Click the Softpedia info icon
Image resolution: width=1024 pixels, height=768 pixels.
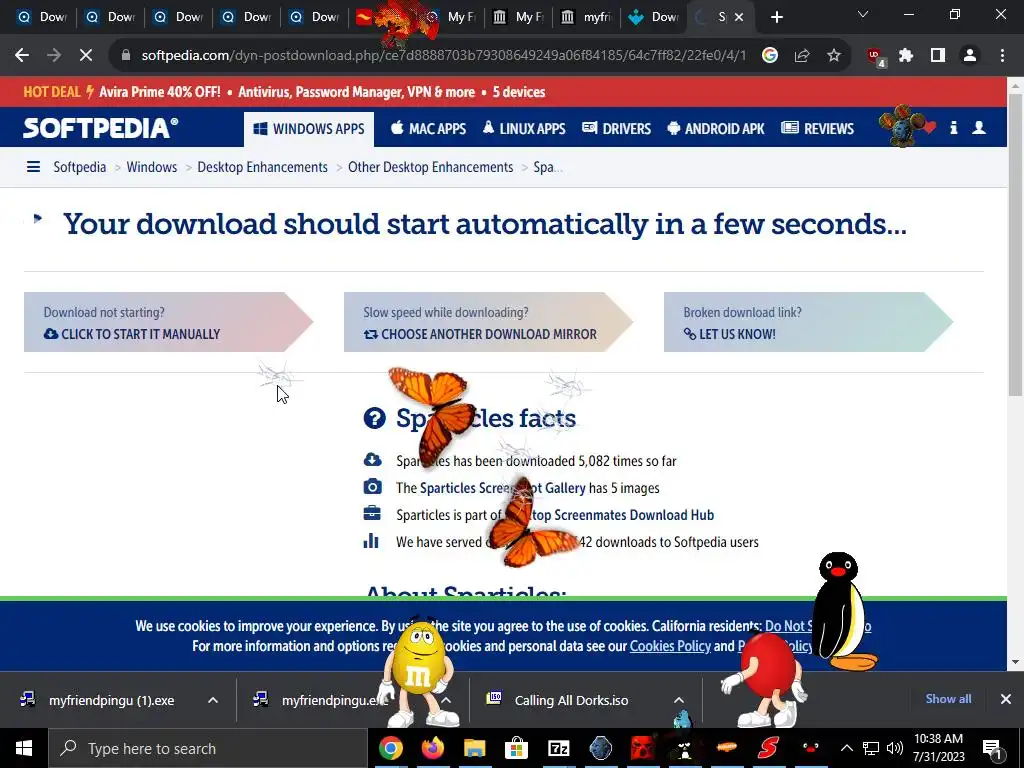pyautogui.click(x=953, y=128)
